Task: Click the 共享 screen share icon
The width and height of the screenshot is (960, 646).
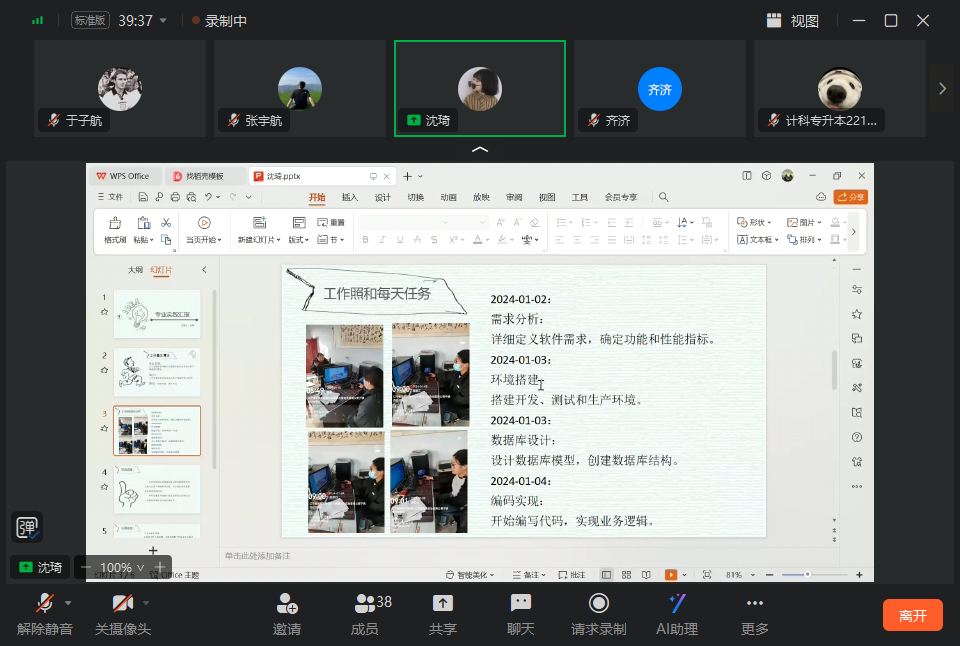Action: pyautogui.click(x=443, y=604)
